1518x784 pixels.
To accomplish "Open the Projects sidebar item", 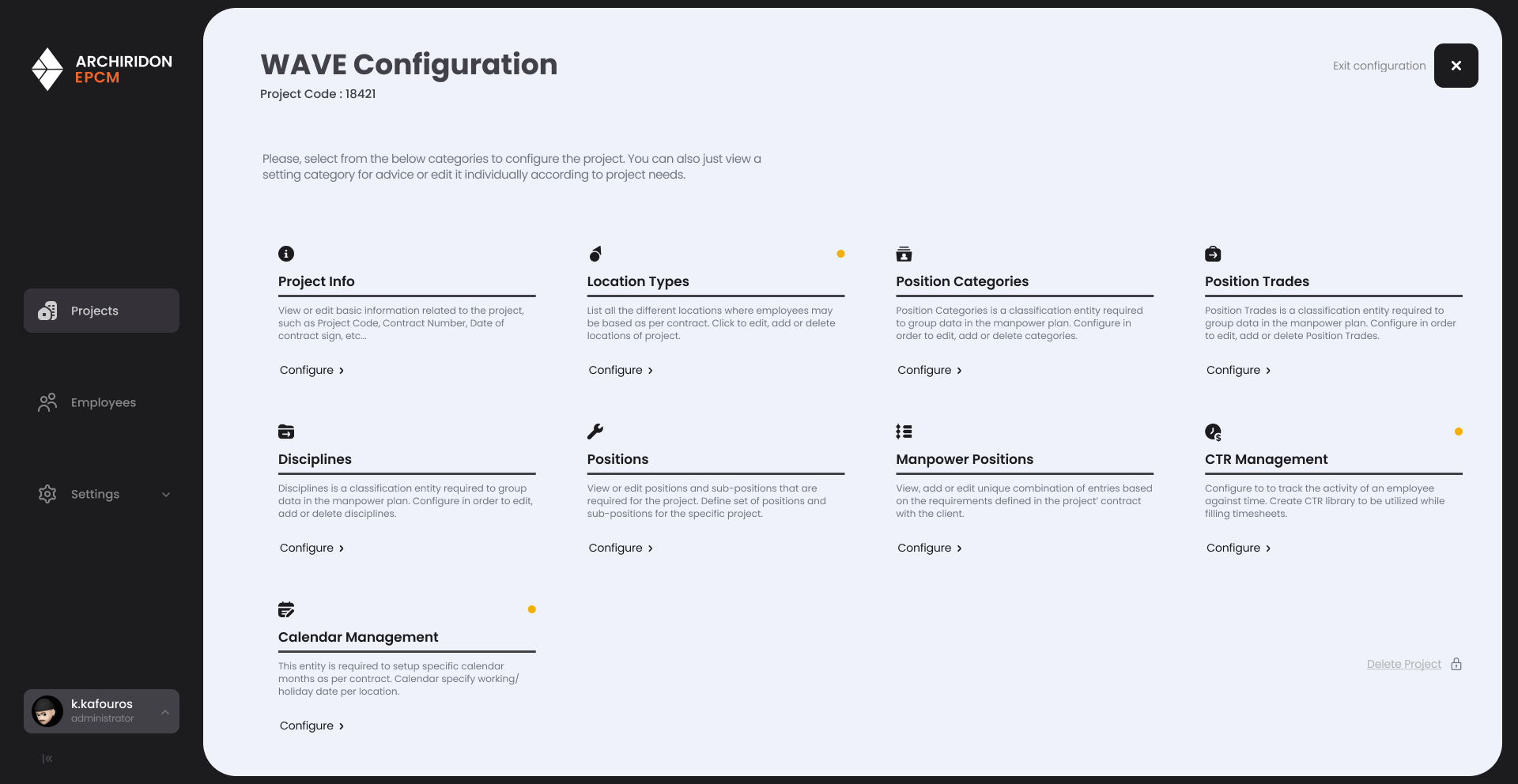I will click(x=101, y=311).
